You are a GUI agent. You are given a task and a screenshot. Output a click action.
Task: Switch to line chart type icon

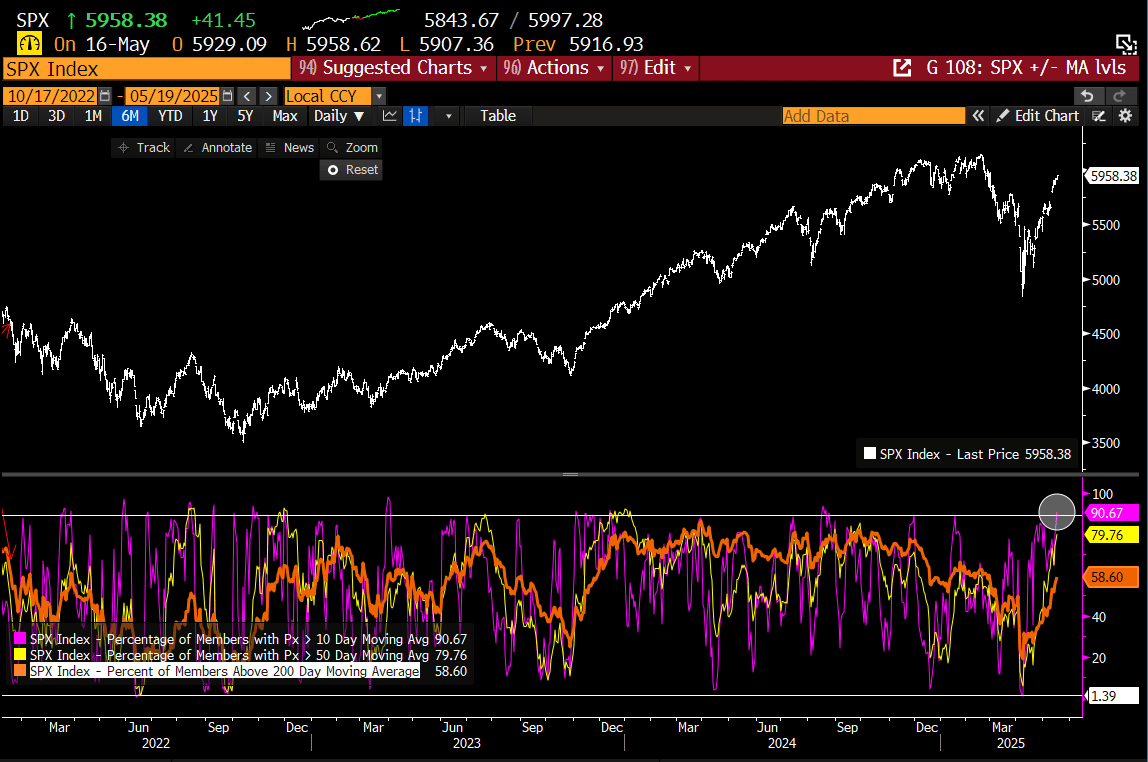(390, 116)
